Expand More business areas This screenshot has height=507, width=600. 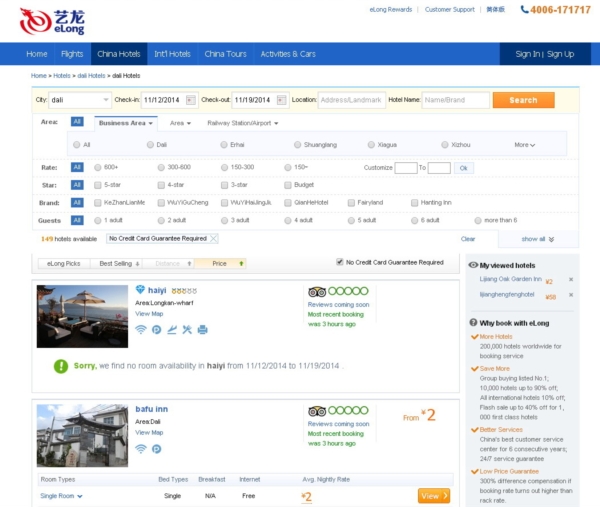pyautogui.click(x=525, y=145)
